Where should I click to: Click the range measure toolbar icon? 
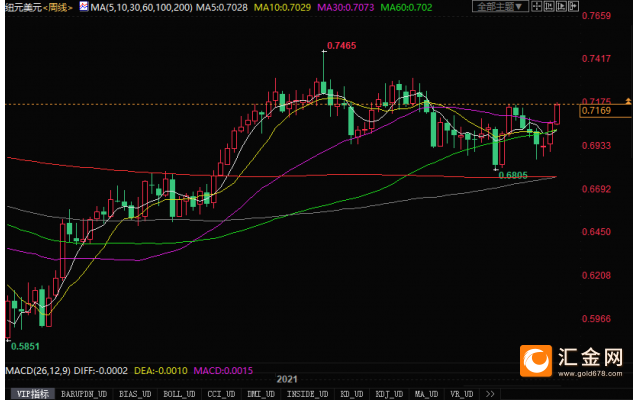tap(549, 7)
